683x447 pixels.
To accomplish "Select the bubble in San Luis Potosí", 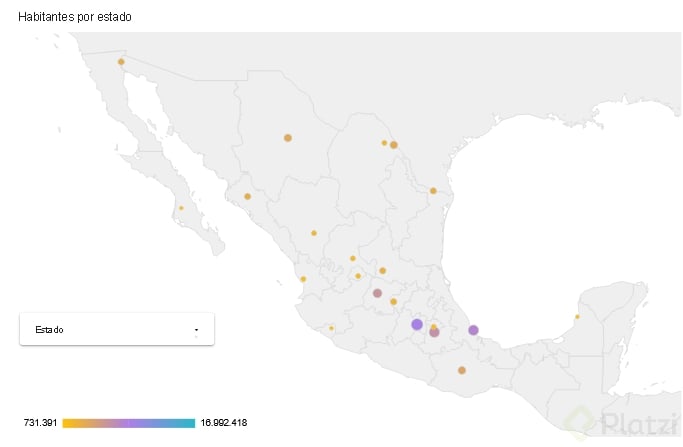I will [382, 271].
